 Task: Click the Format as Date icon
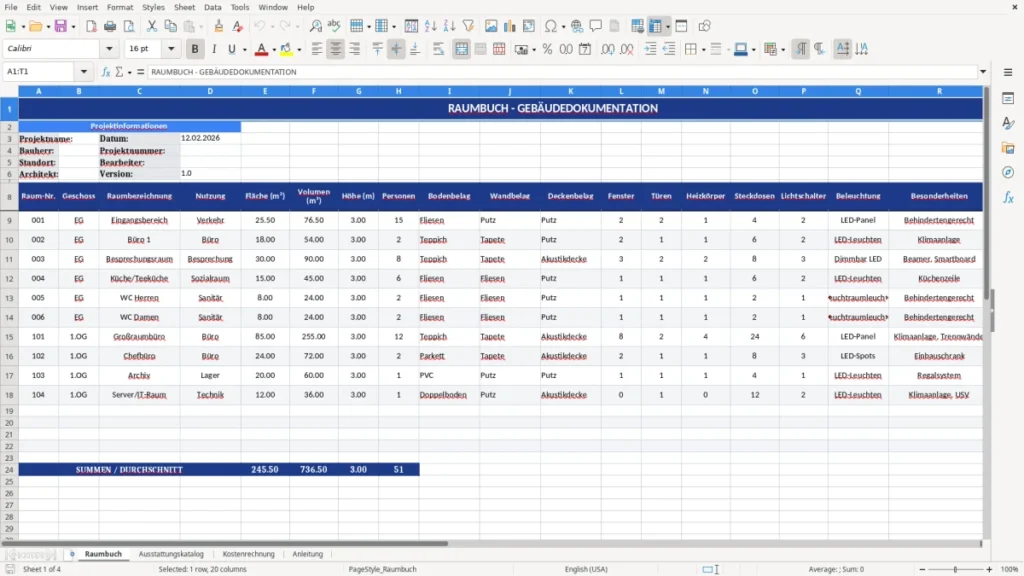[x=585, y=49]
